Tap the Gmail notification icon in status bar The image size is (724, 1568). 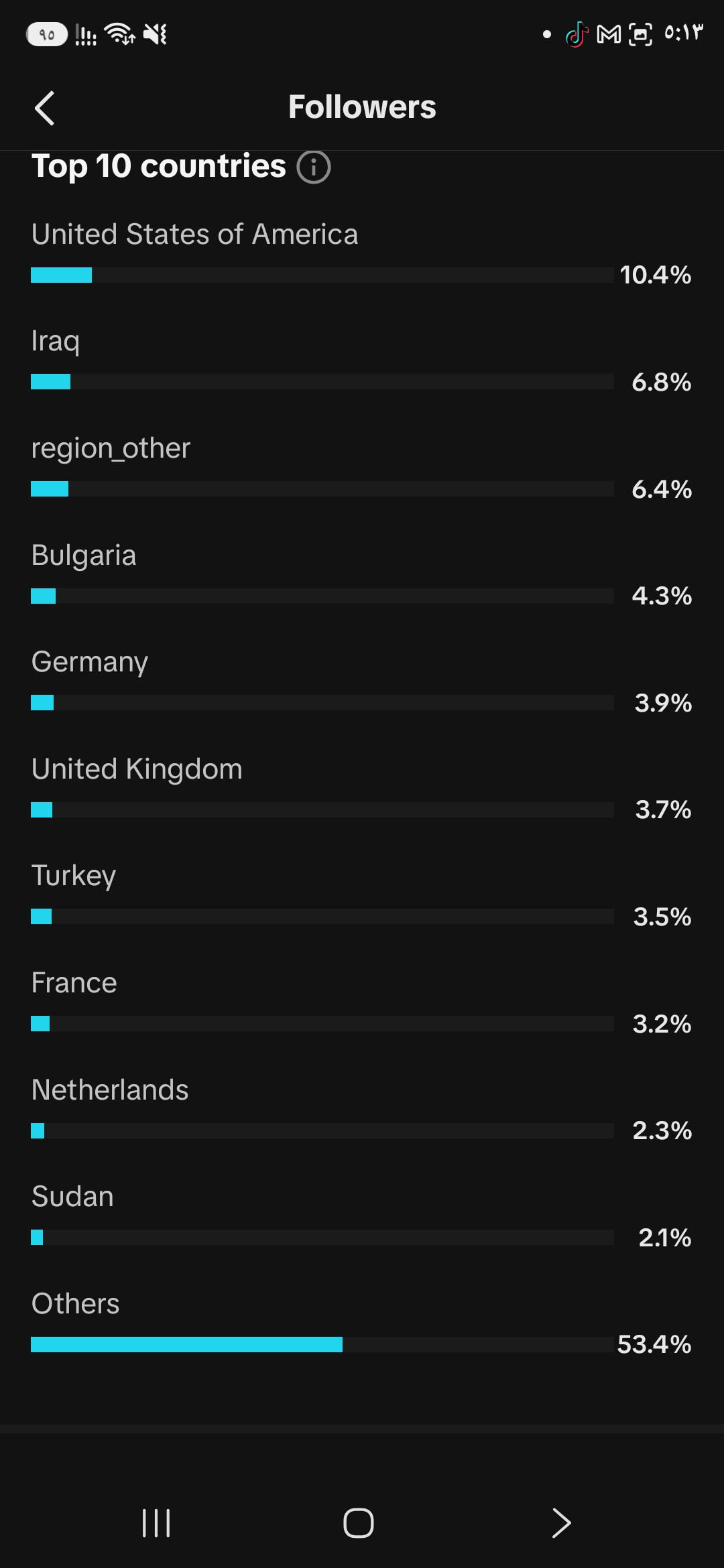[x=609, y=34]
